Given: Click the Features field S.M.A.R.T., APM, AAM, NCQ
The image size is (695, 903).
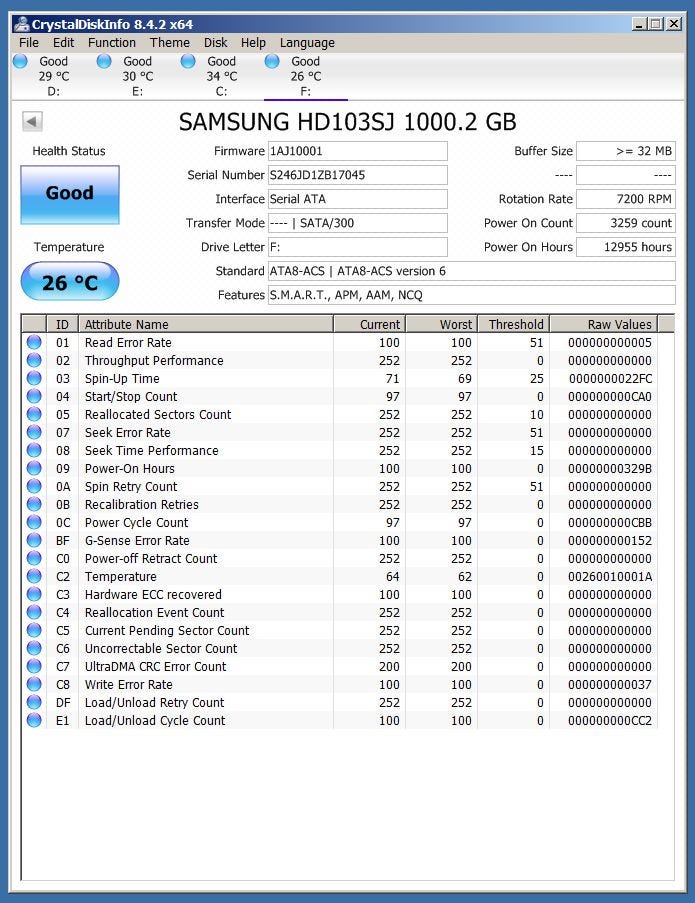Looking at the screenshot, I should pyautogui.click(x=472, y=295).
